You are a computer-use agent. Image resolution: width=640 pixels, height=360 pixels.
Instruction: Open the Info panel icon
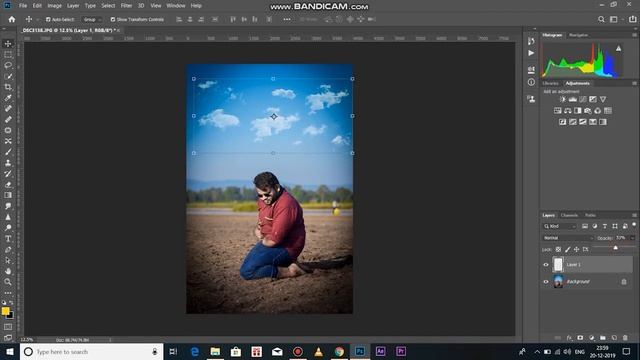pos(531,82)
